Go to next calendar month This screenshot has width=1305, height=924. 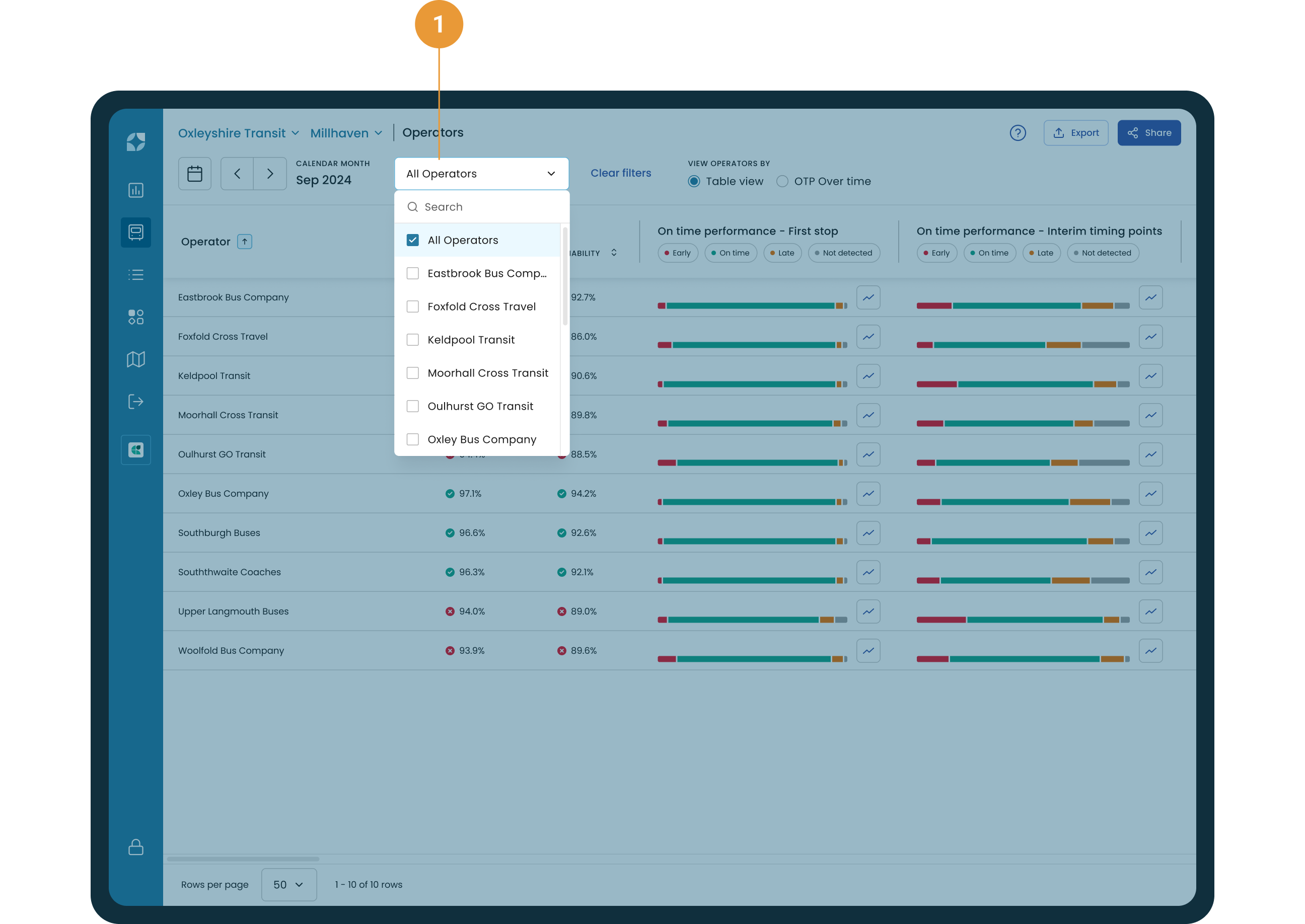tap(270, 174)
